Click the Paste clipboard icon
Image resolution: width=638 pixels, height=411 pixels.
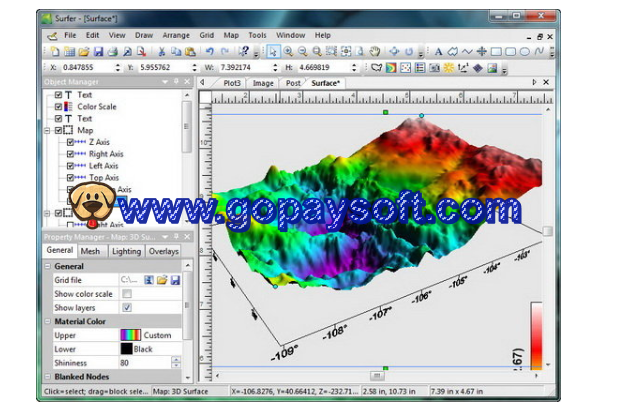tap(190, 52)
